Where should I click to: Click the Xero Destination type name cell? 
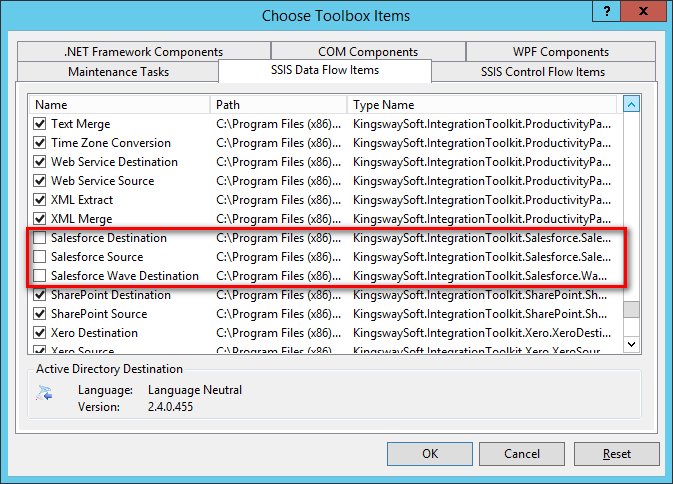pyautogui.click(x=482, y=333)
